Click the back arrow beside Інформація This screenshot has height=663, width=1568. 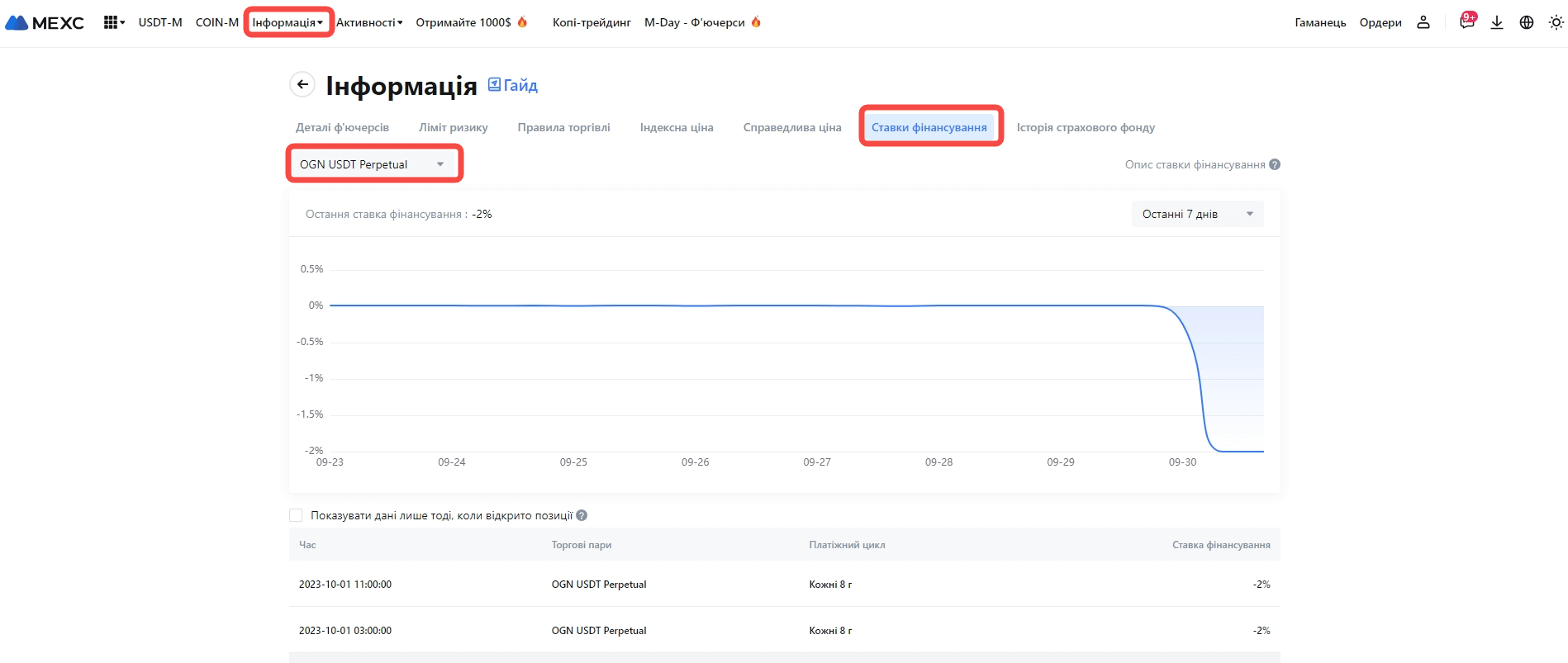click(x=302, y=84)
